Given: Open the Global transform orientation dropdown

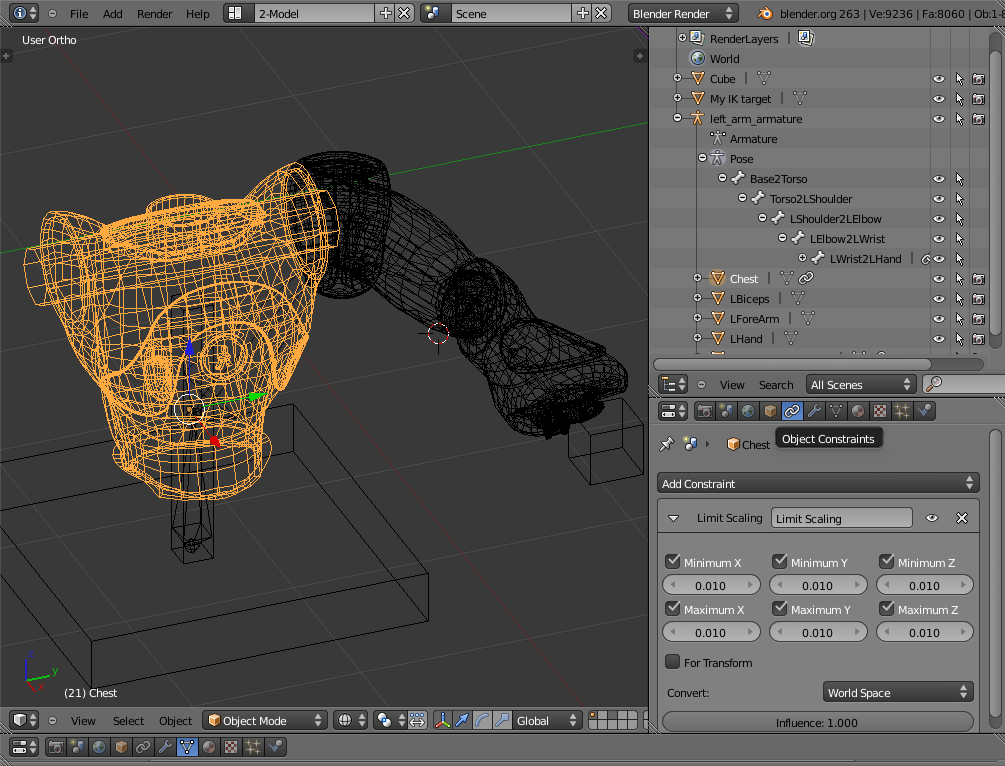Looking at the screenshot, I should (547, 720).
